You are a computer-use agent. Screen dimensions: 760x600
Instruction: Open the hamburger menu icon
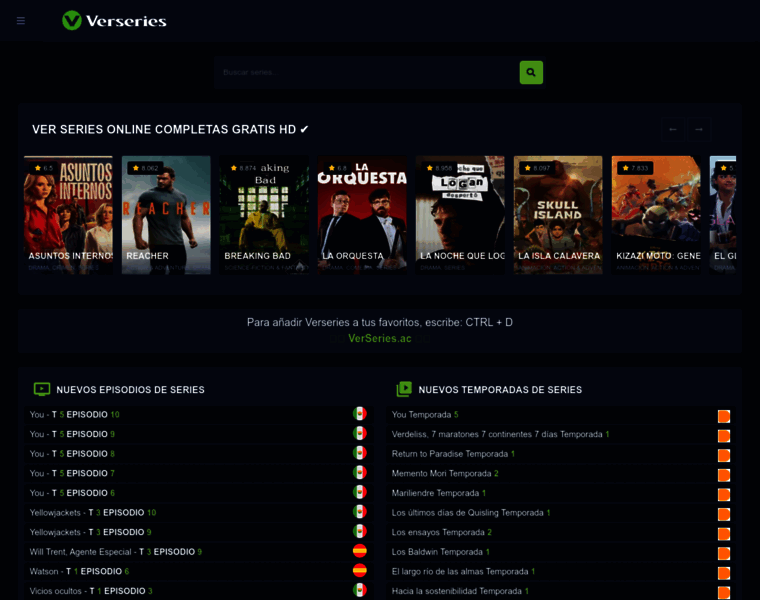point(21,20)
